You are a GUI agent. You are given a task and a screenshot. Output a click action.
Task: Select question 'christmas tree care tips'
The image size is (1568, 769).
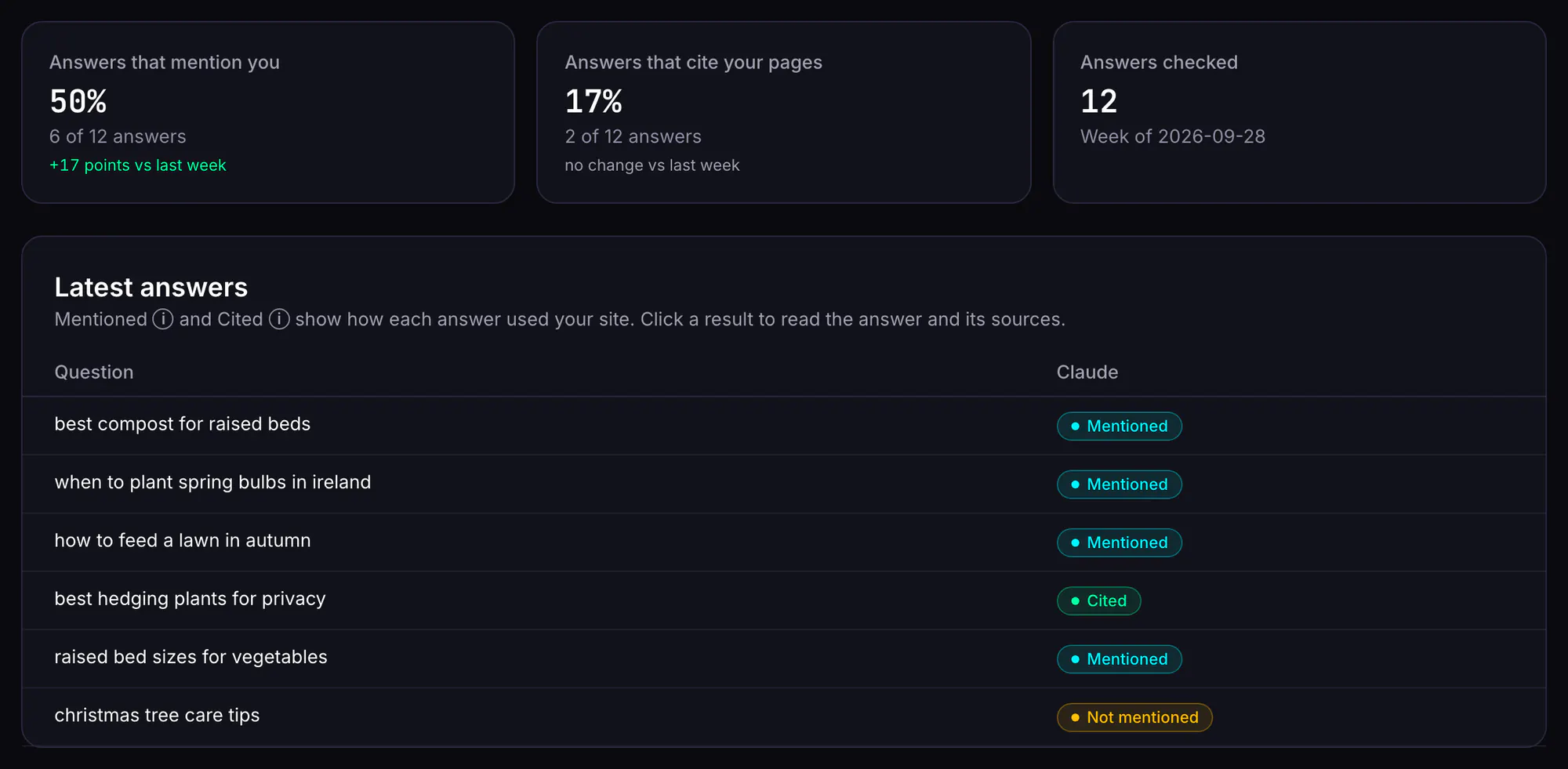click(x=157, y=716)
